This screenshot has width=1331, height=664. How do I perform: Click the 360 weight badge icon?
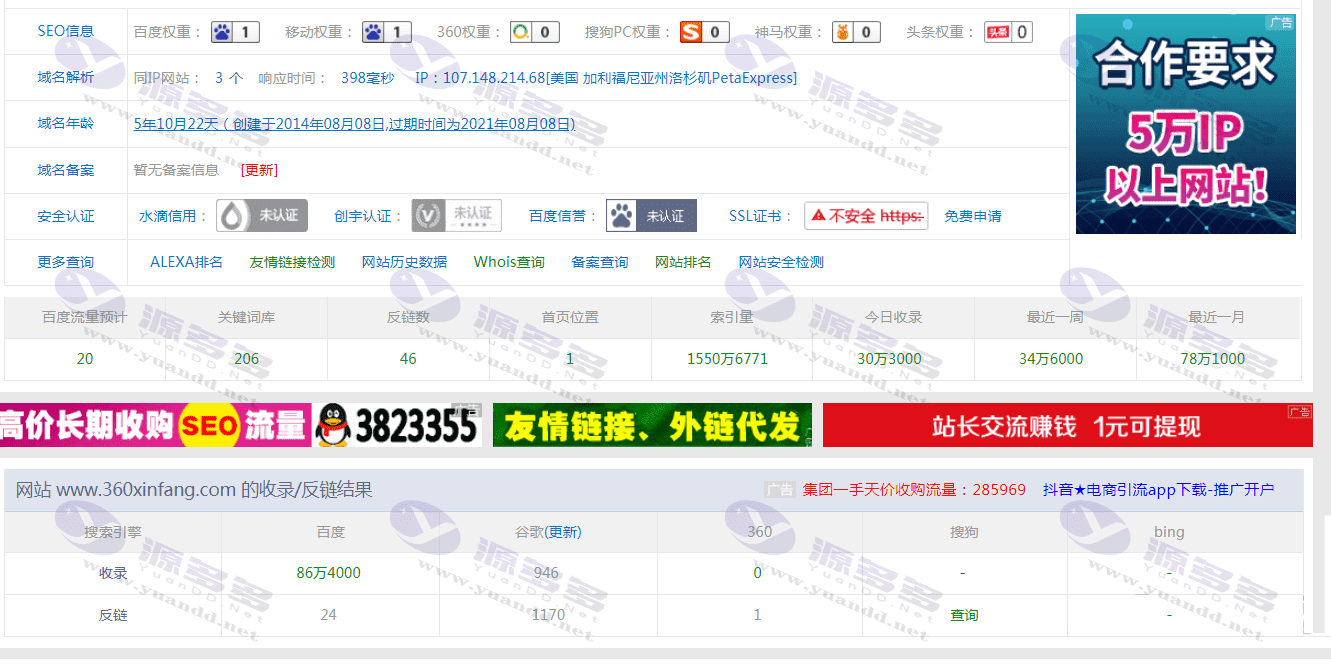(534, 32)
